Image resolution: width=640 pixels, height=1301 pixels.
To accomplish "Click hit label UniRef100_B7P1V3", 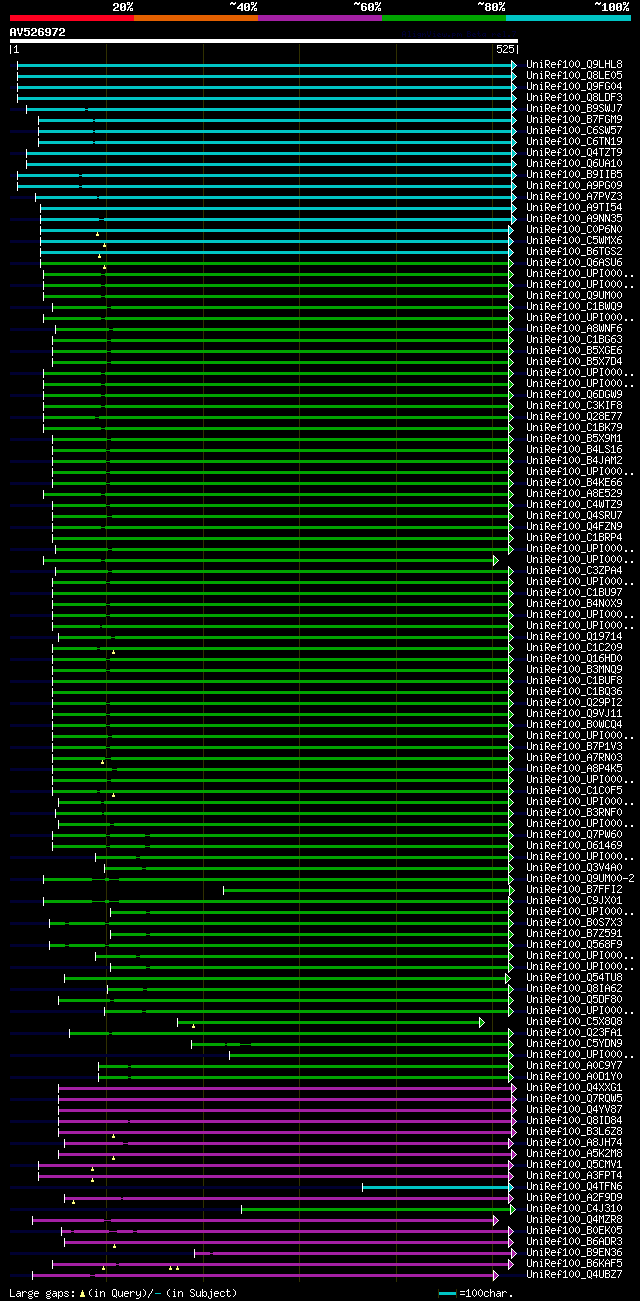I will click(x=574, y=747).
